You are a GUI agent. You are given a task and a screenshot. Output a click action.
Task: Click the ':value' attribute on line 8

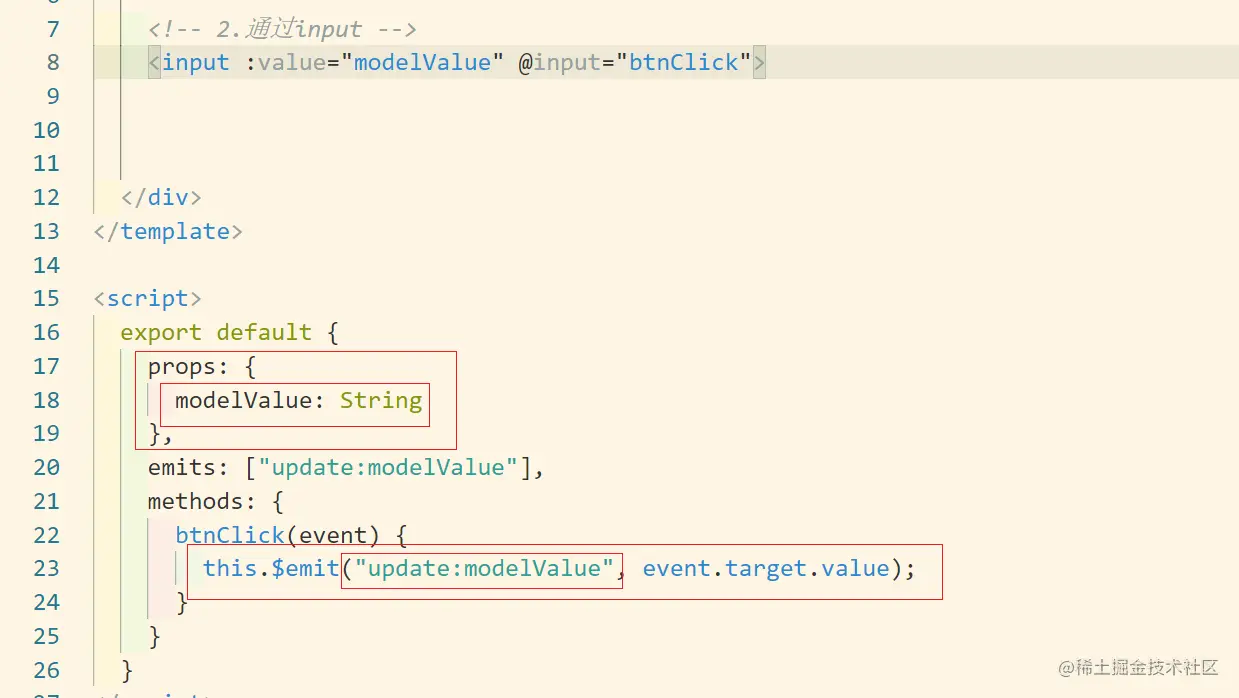coord(284,62)
